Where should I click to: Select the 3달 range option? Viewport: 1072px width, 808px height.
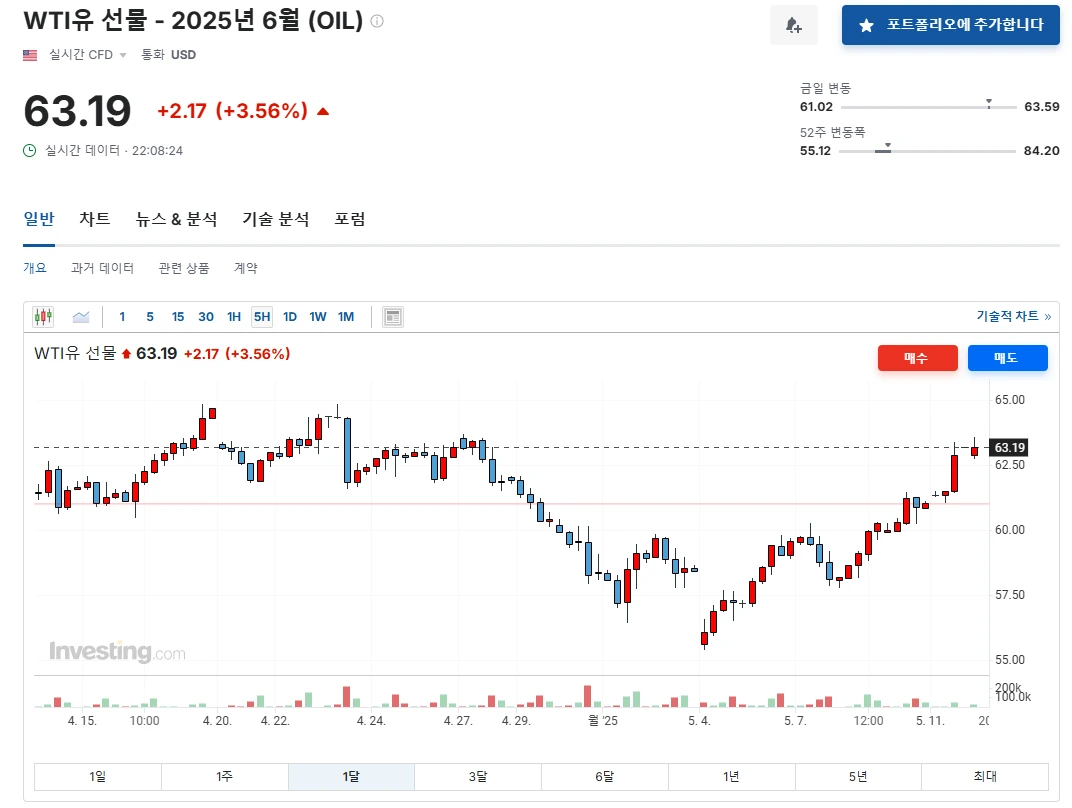coord(478,777)
